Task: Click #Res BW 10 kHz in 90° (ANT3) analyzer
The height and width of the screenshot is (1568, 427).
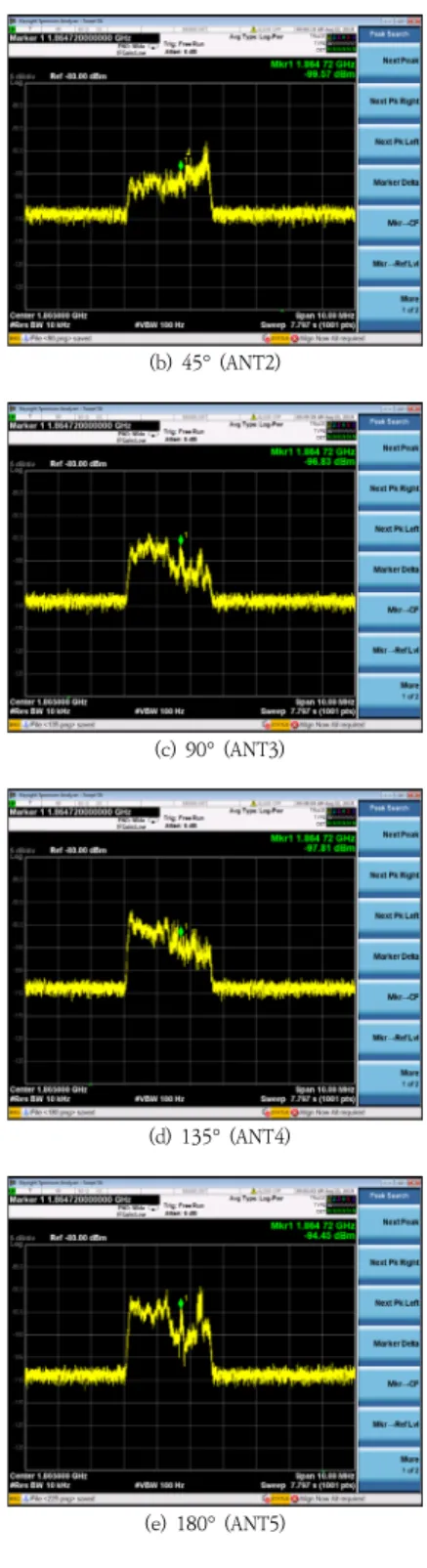Action: [40, 711]
